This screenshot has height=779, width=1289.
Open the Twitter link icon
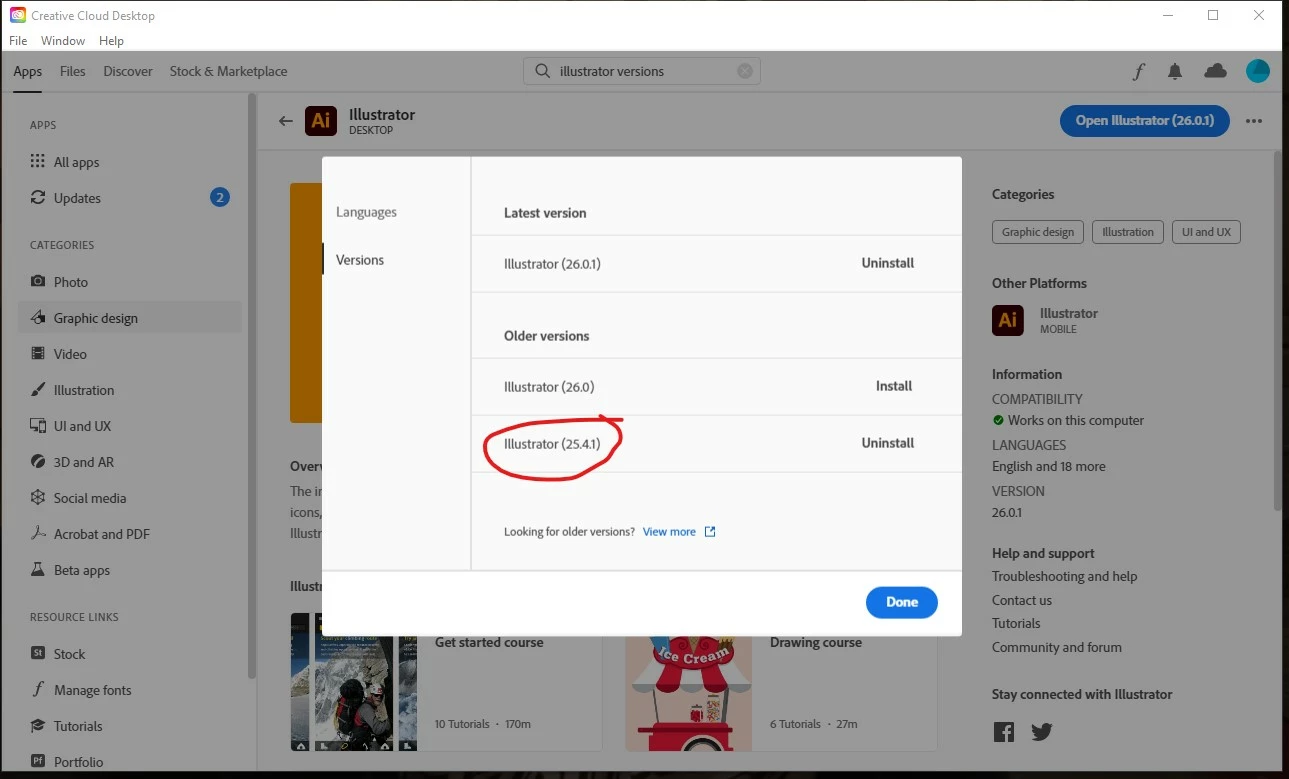[x=1042, y=732]
